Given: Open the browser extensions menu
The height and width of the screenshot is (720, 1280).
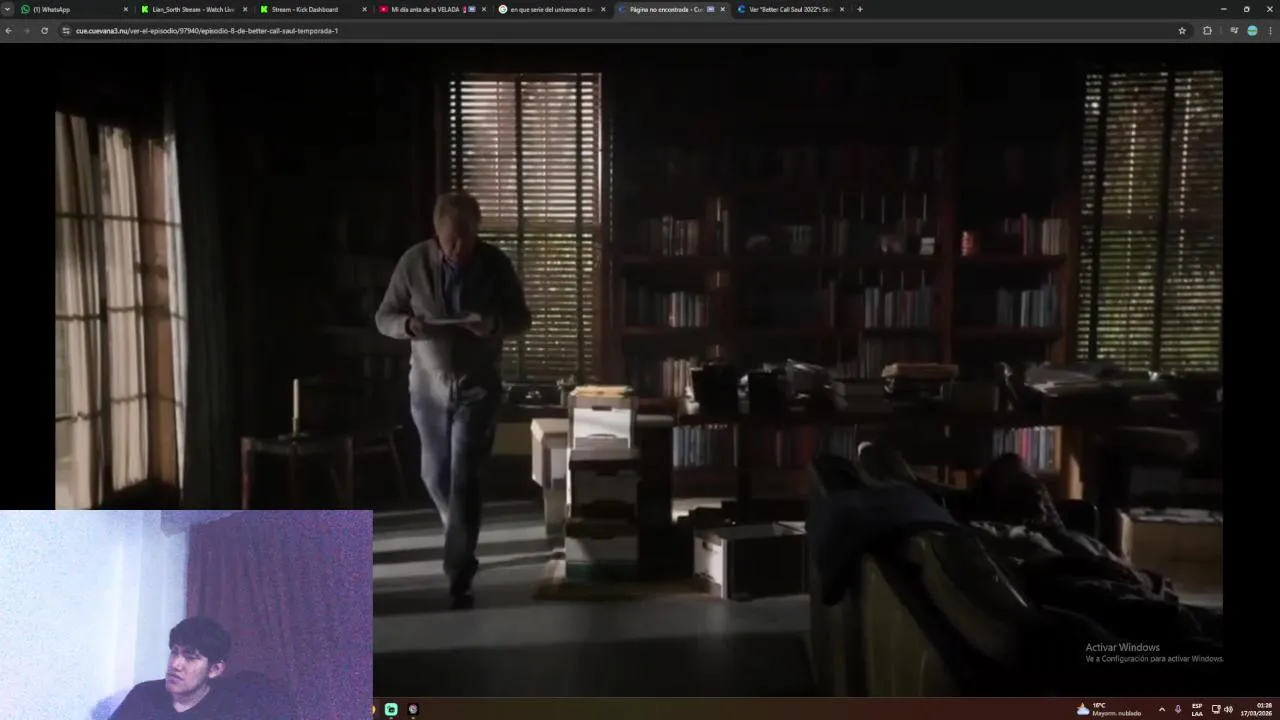Looking at the screenshot, I should pos(1207,30).
